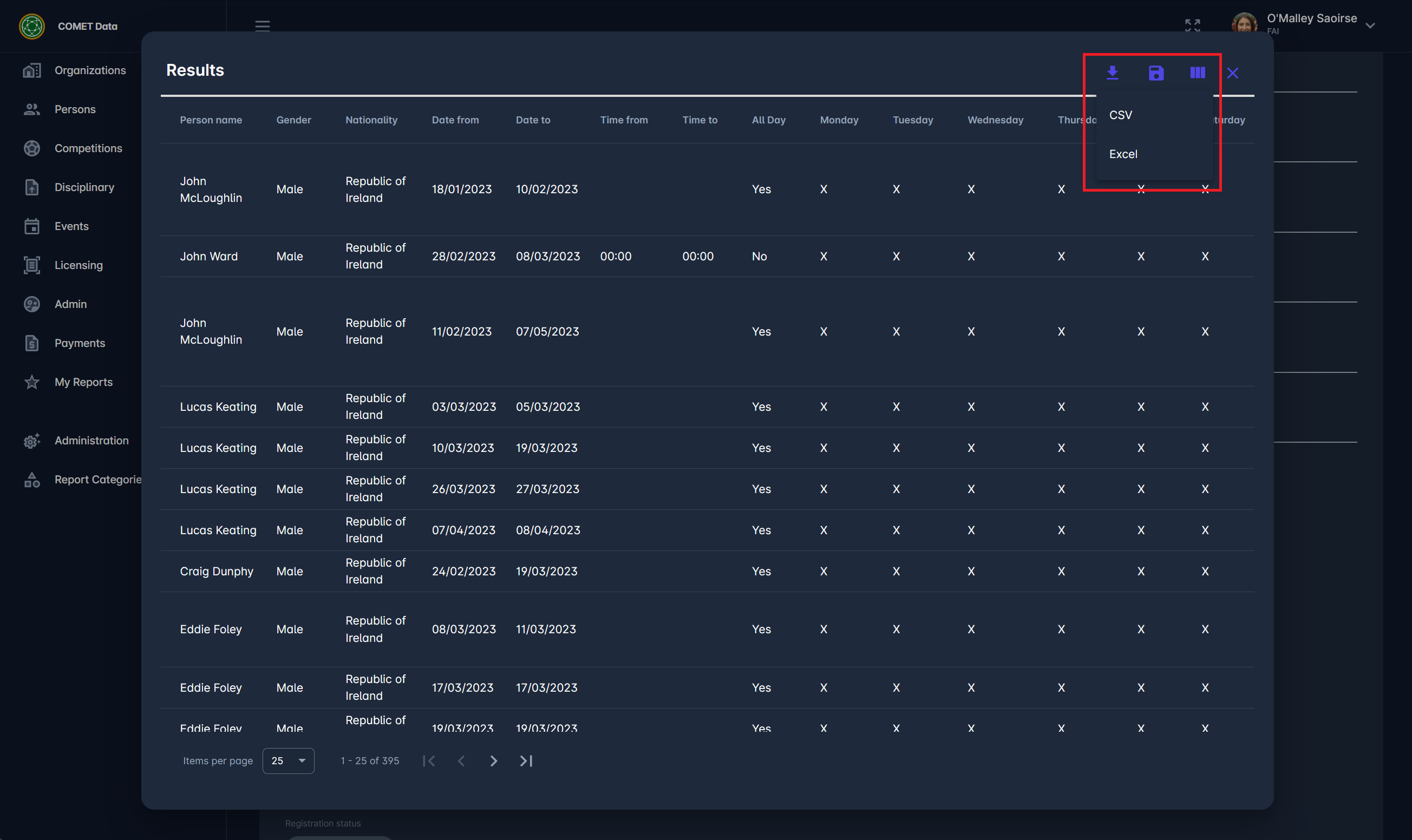
Task: Click the COMET Data logo
Action: [32, 26]
